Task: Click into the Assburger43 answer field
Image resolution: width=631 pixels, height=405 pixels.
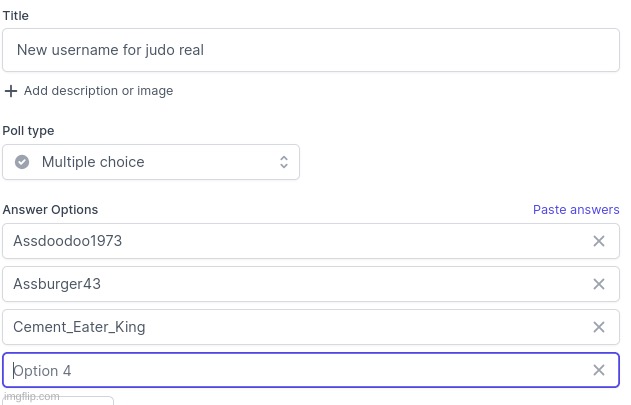Action: 311,284
